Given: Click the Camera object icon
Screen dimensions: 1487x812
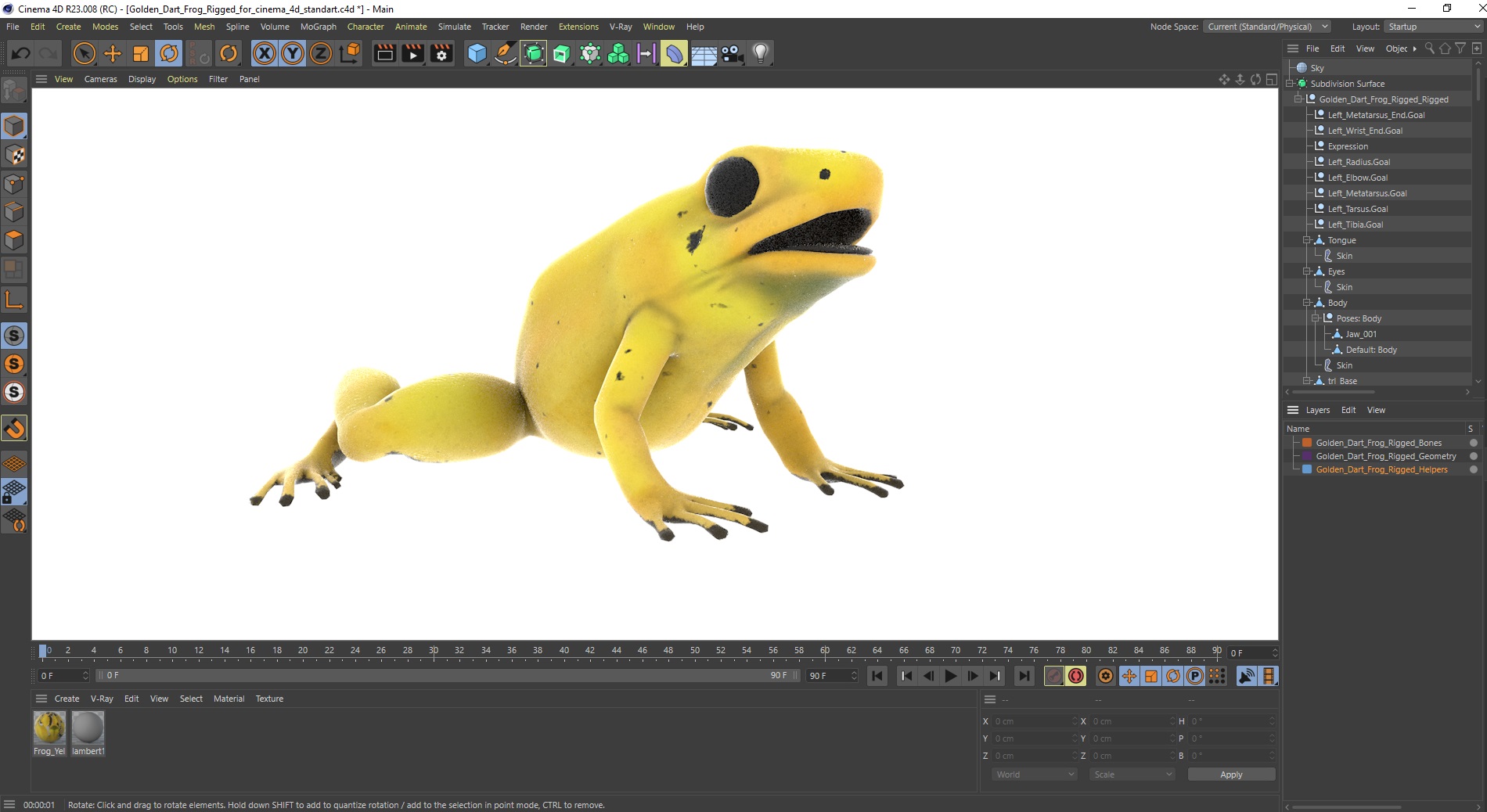Looking at the screenshot, I should (x=732, y=53).
